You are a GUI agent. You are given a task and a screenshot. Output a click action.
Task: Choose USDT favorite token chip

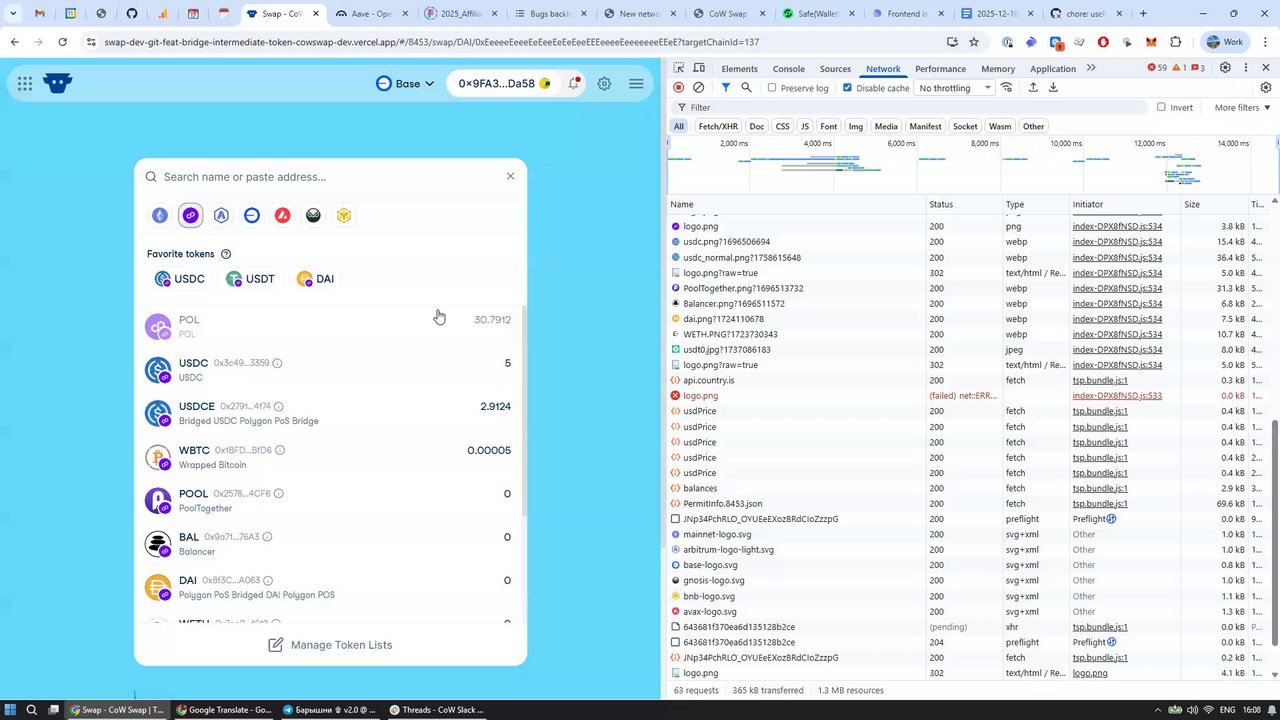pyautogui.click(x=250, y=279)
